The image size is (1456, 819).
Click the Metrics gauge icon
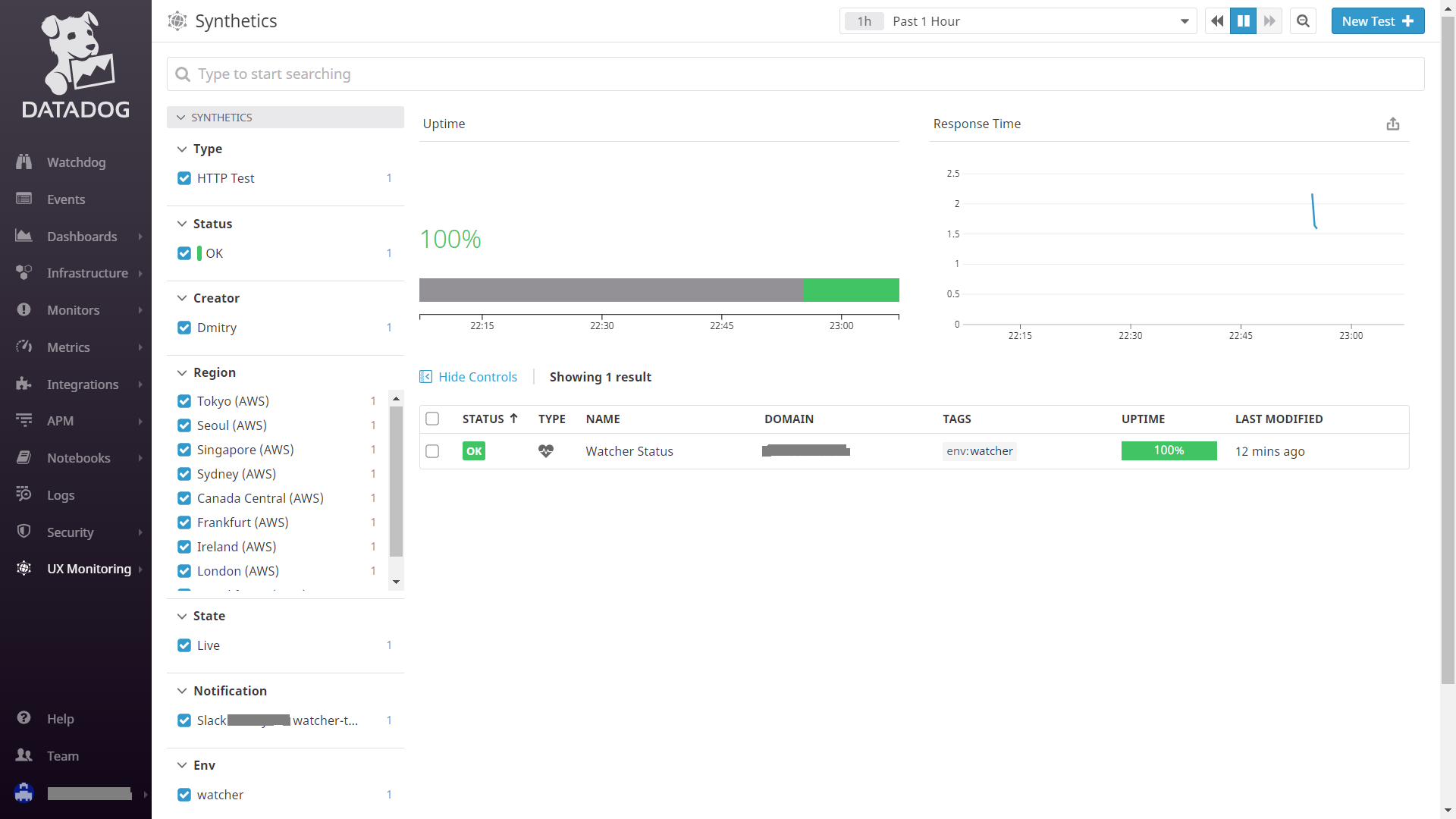tap(24, 347)
